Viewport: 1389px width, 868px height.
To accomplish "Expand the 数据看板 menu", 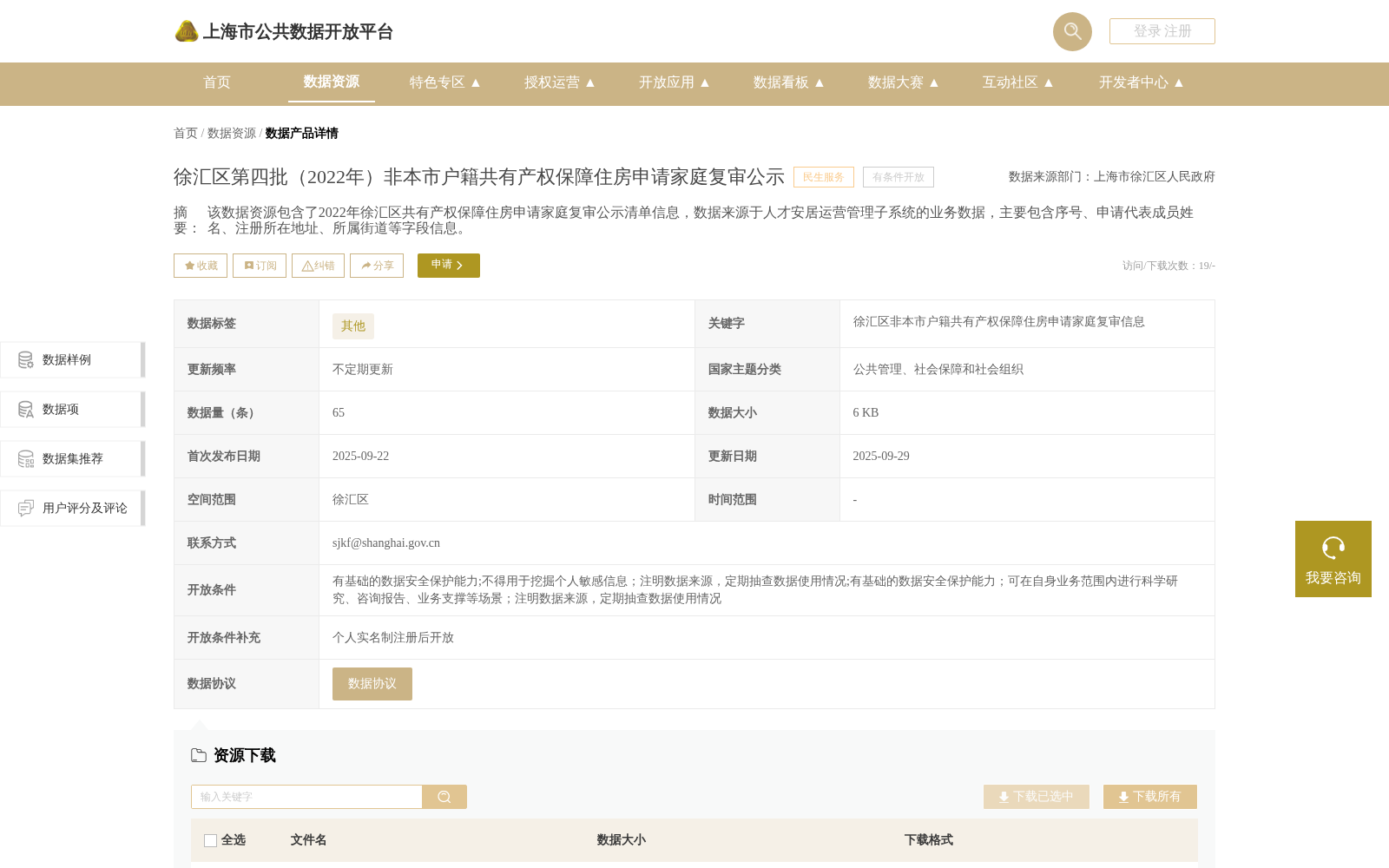I will tap(789, 82).
